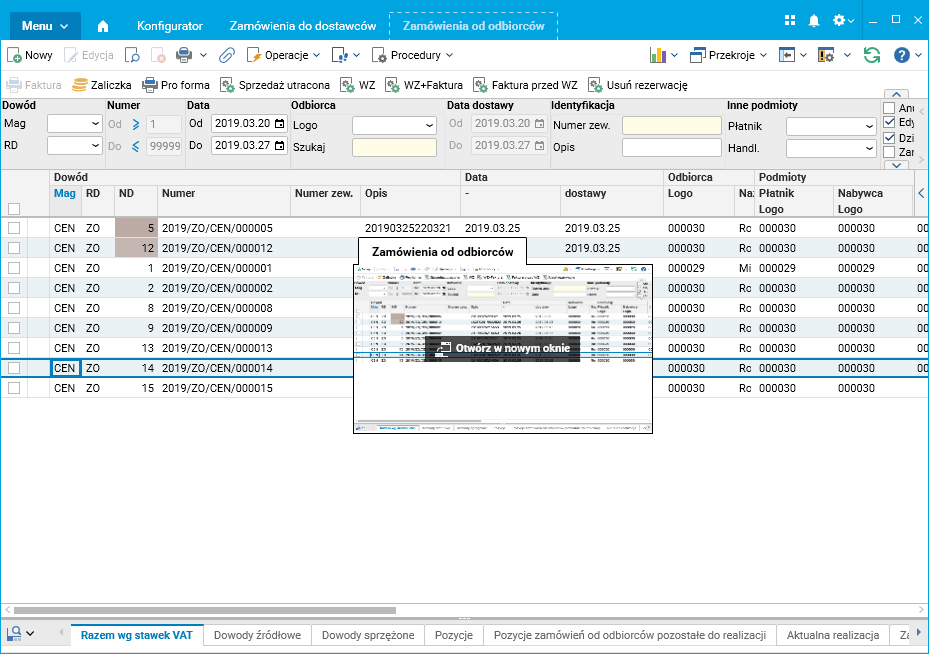The image size is (929, 654).
Task: Tick checkbox for order 2019/ZO/CEN/000005
Action: coord(14,228)
